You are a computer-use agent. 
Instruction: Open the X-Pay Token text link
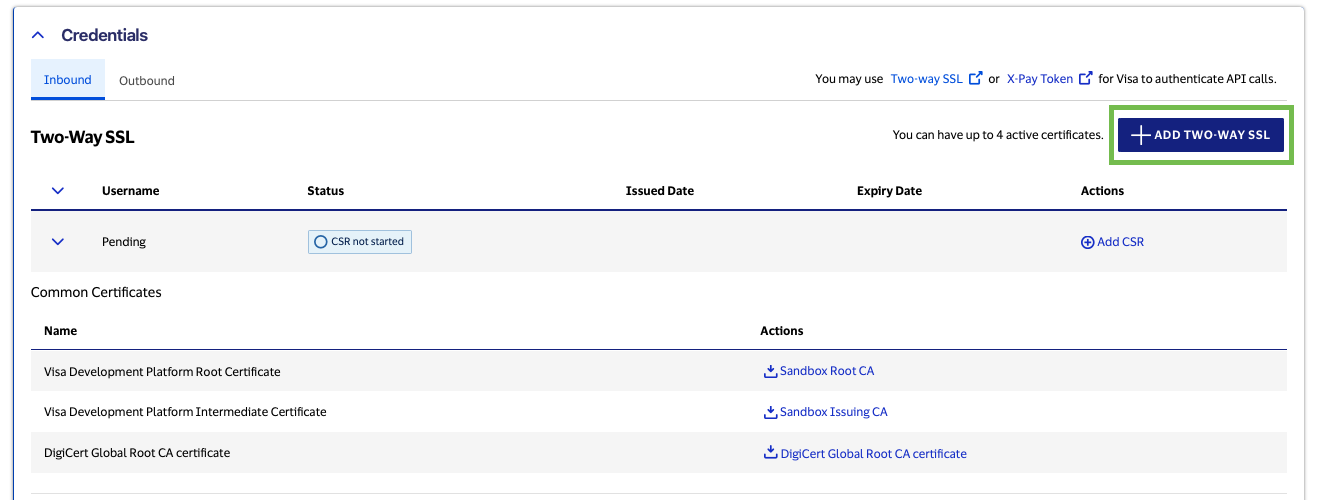(x=1039, y=79)
